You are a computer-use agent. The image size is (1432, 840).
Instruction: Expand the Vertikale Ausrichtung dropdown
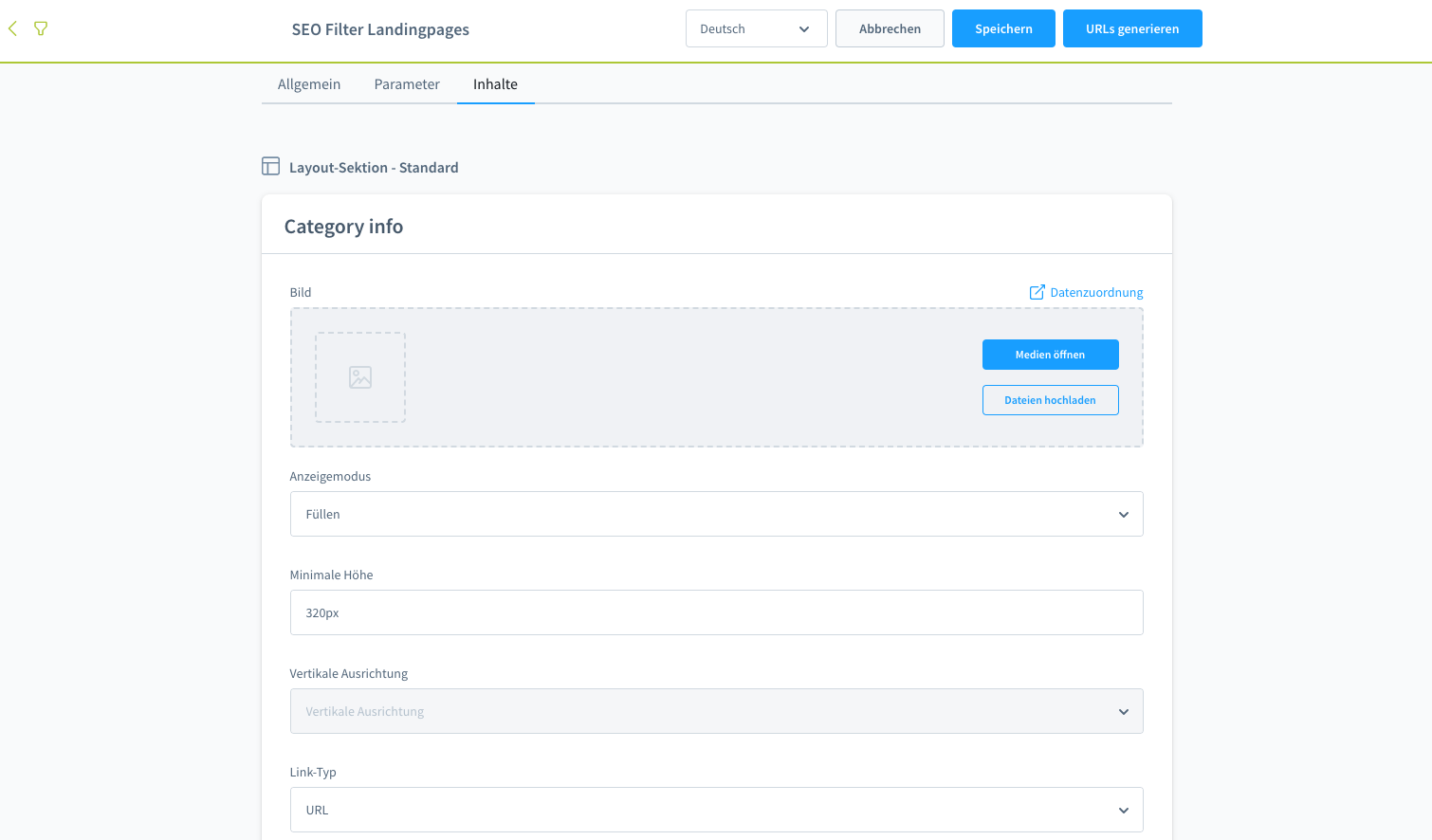(x=717, y=711)
